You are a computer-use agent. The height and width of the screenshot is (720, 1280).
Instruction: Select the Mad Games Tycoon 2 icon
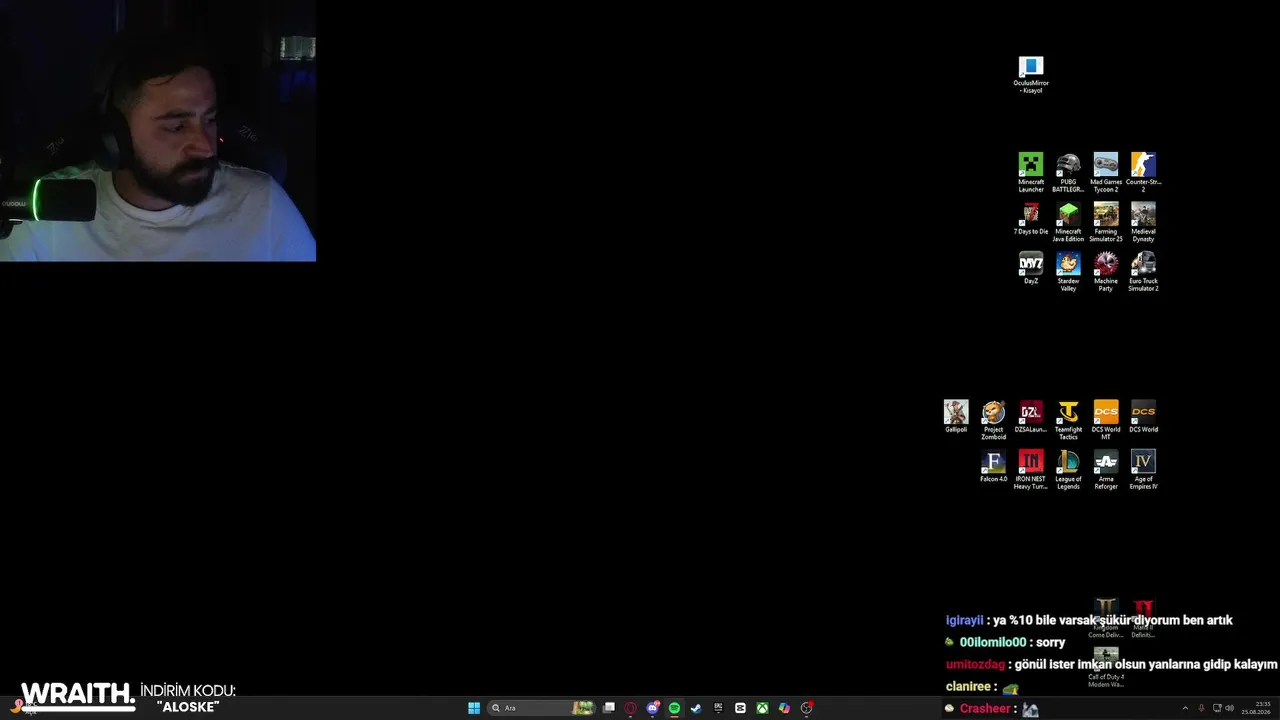1106,172
